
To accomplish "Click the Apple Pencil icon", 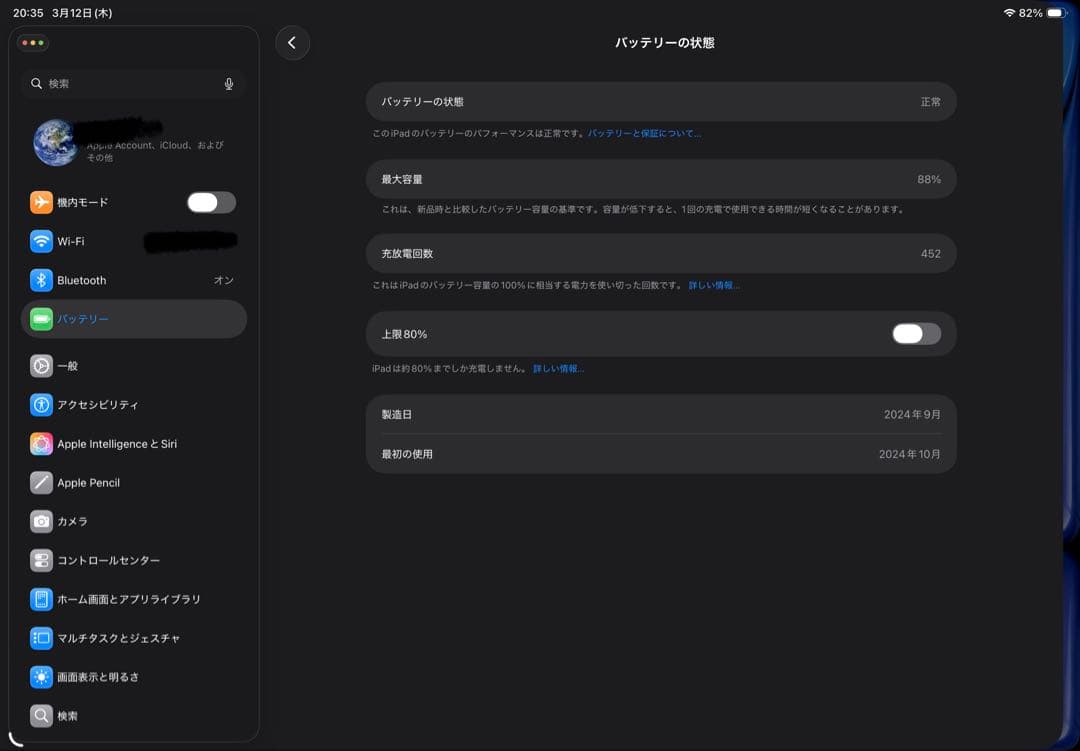I will pos(41,482).
